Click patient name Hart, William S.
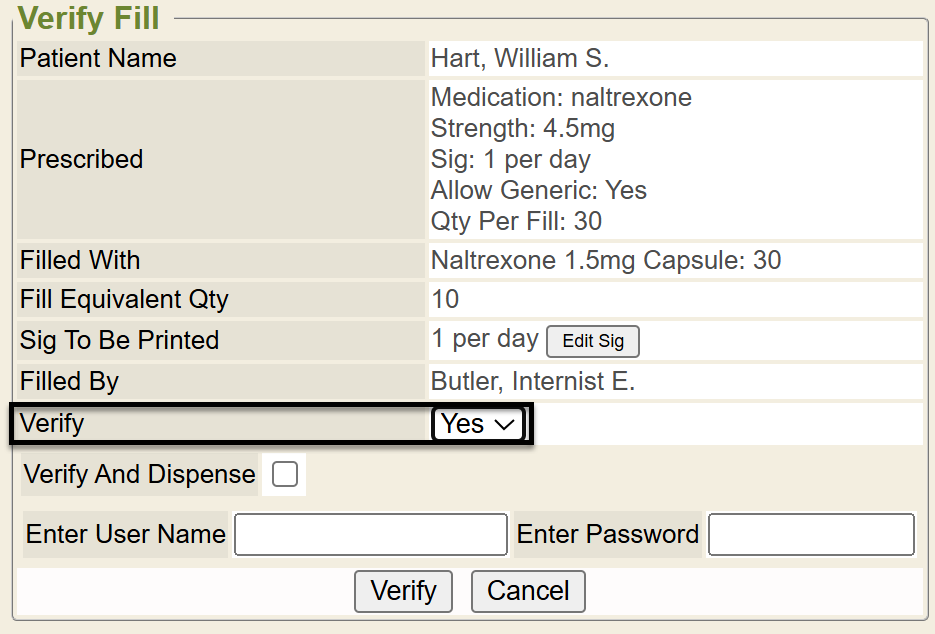This screenshot has height=634, width=935. [x=520, y=59]
